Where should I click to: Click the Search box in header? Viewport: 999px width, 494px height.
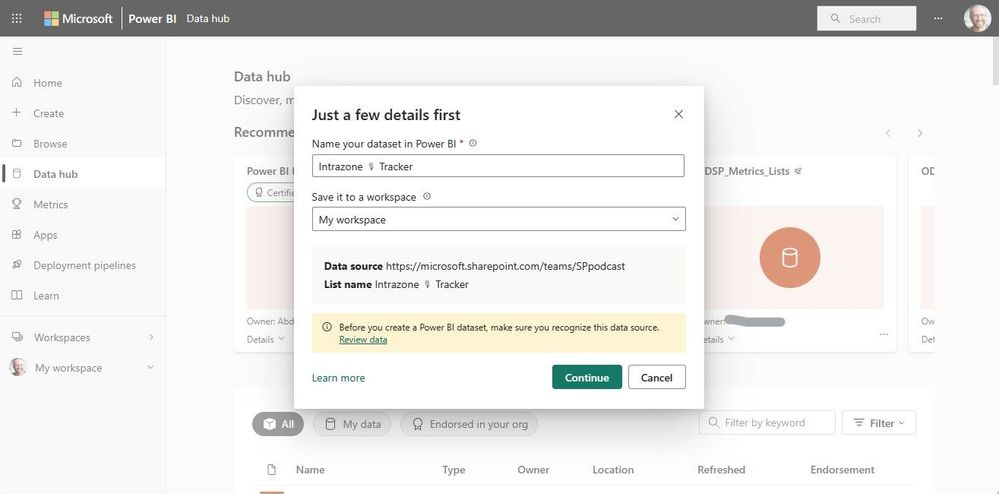pos(866,18)
